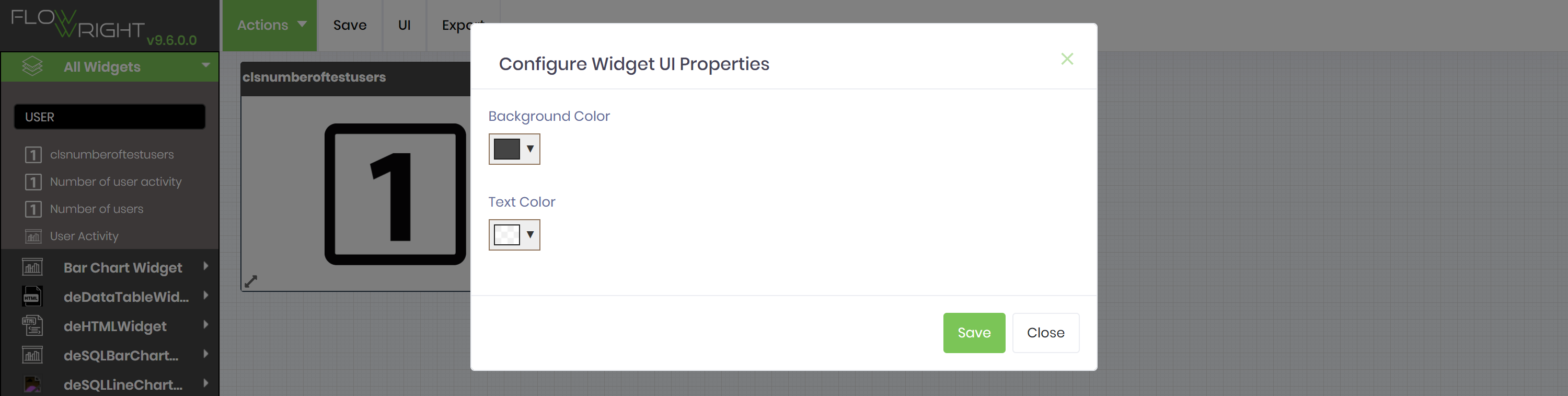
Task: Expand the Bar Chart Widget entry
Action: coord(206,266)
